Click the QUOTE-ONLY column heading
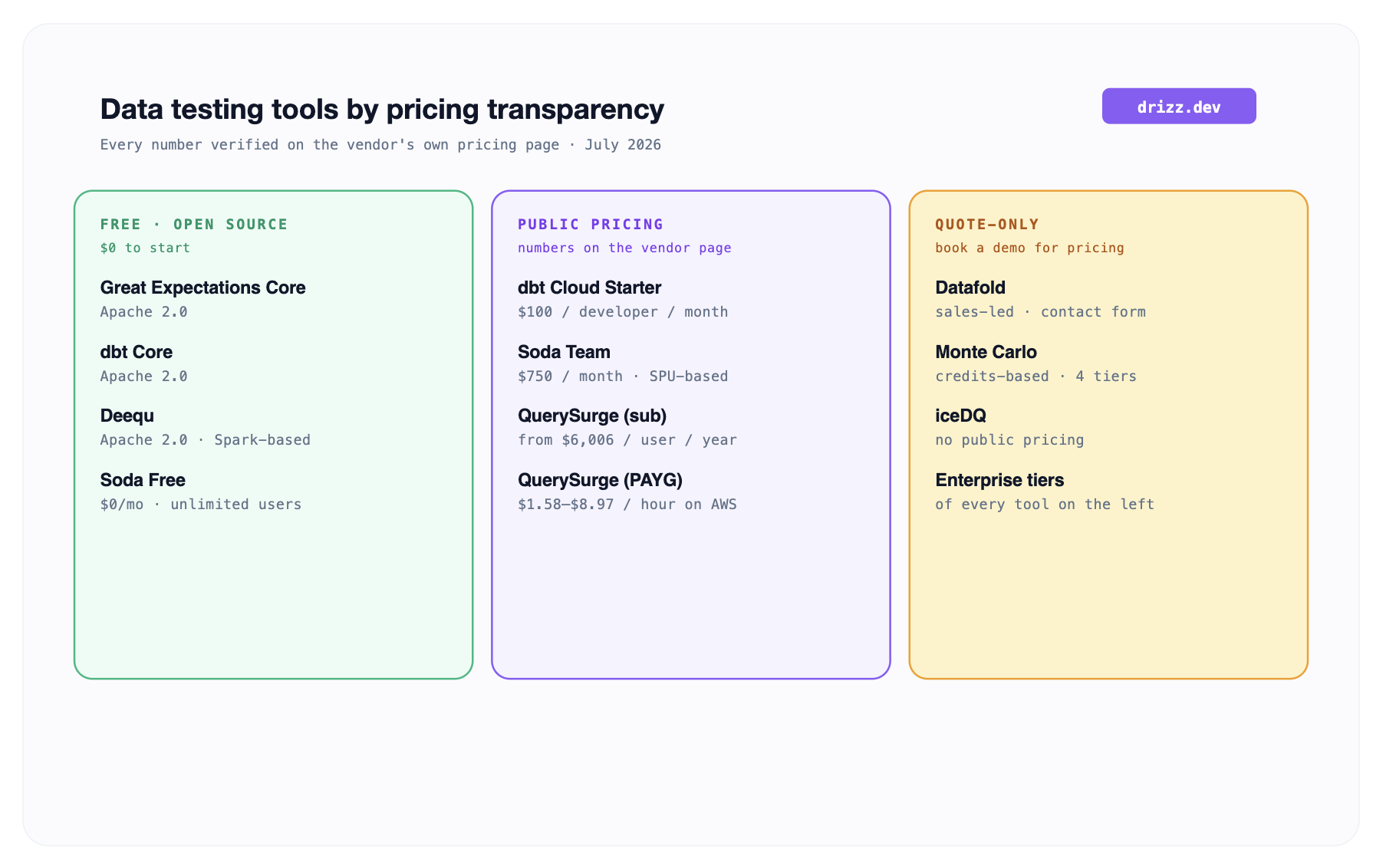The image size is (1396, 868). [987, 224]
